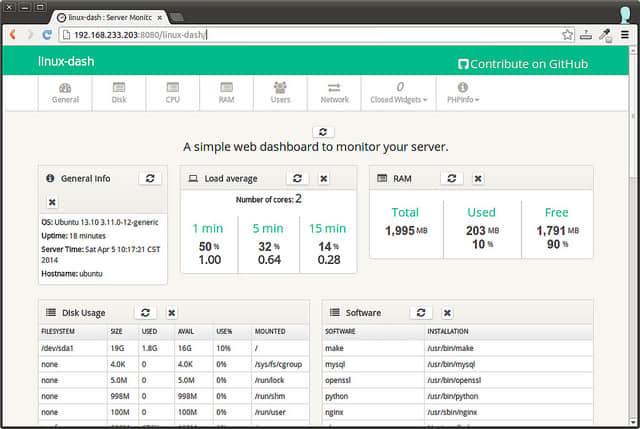640x429 pixels.
Task: Close the Disk Usage widget
Action: point(172,313)
